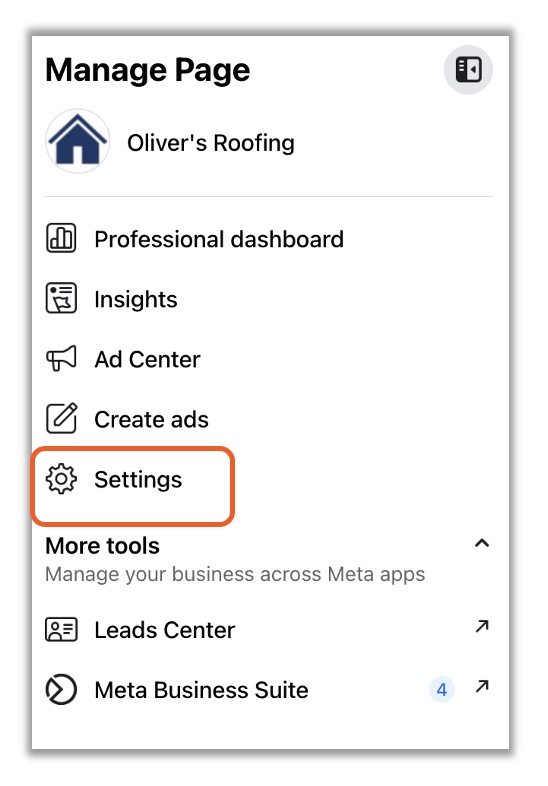Click the Create ads pencil icon

(62, 418)
